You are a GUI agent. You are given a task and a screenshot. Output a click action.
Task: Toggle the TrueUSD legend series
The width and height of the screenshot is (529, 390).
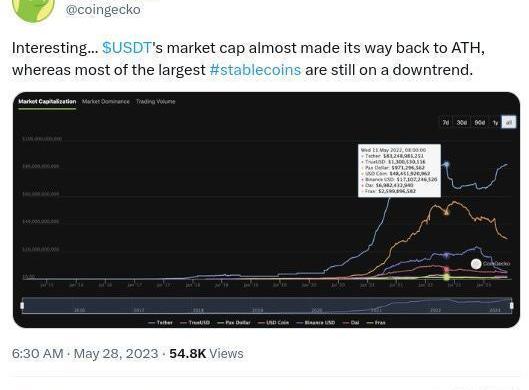[195, 323]
